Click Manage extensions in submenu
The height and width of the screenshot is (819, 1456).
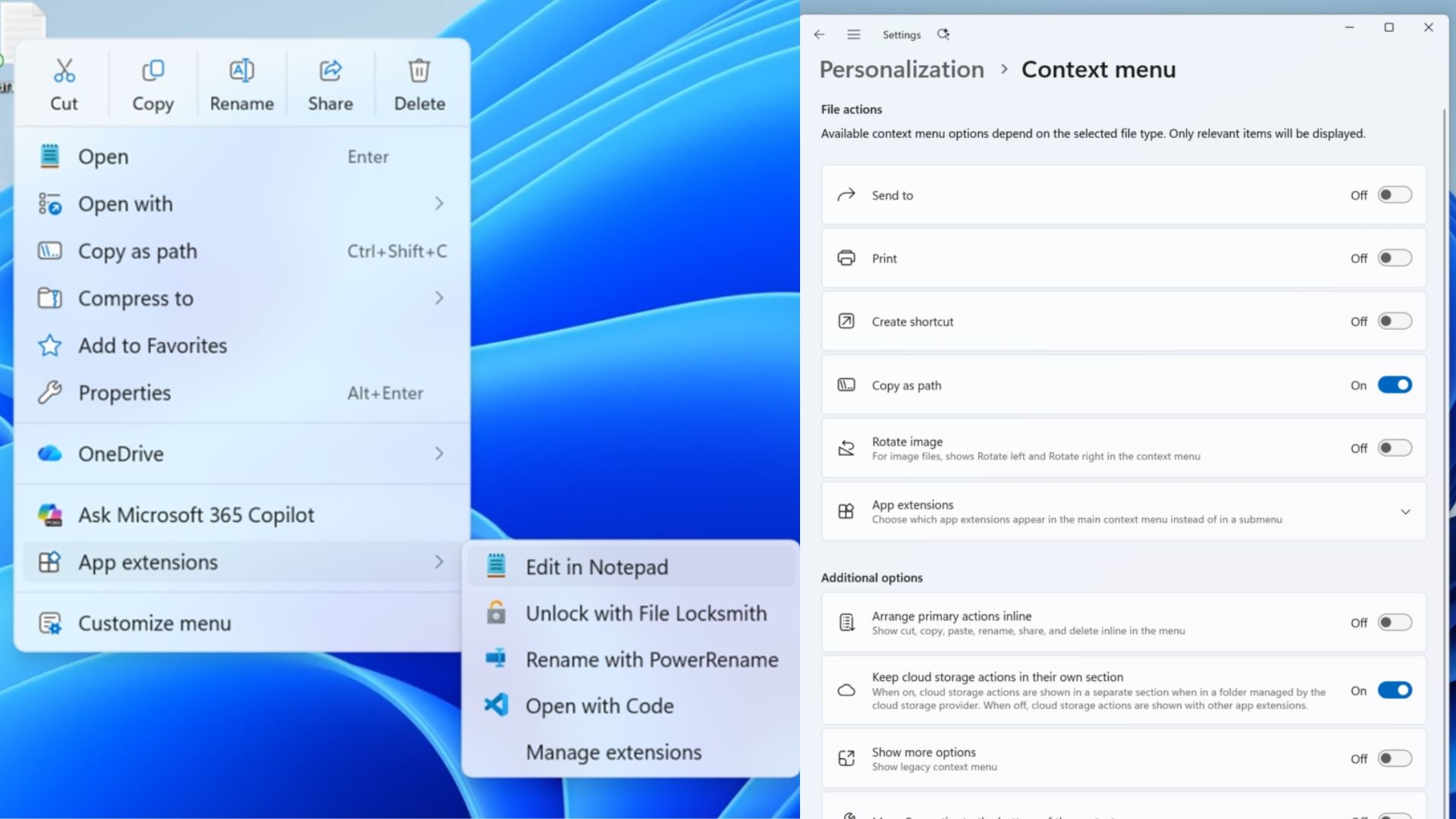point(631,752)
